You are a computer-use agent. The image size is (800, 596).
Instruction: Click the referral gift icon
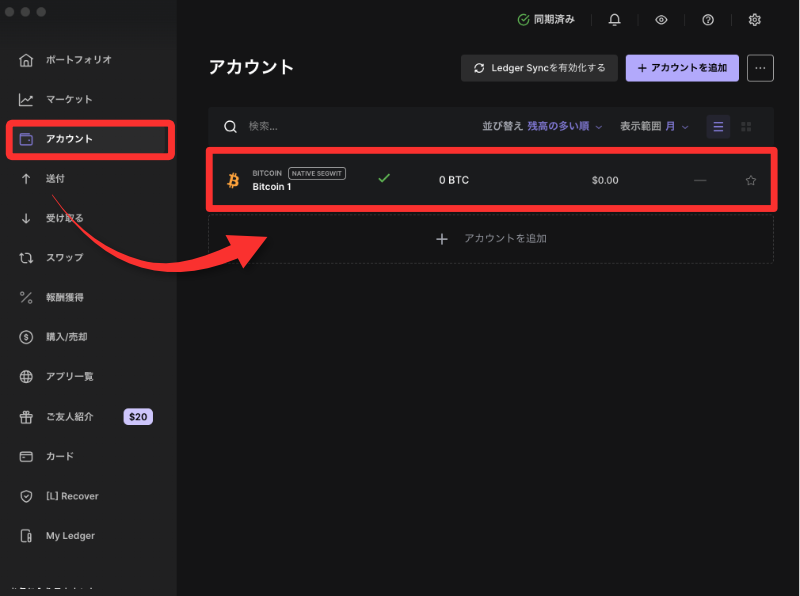pyautogui.click(x=26, y=417)
